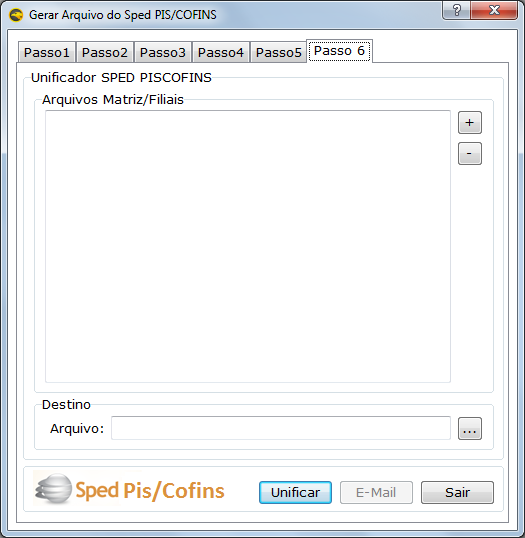Remove selected file with the minus button

[470, 153]
